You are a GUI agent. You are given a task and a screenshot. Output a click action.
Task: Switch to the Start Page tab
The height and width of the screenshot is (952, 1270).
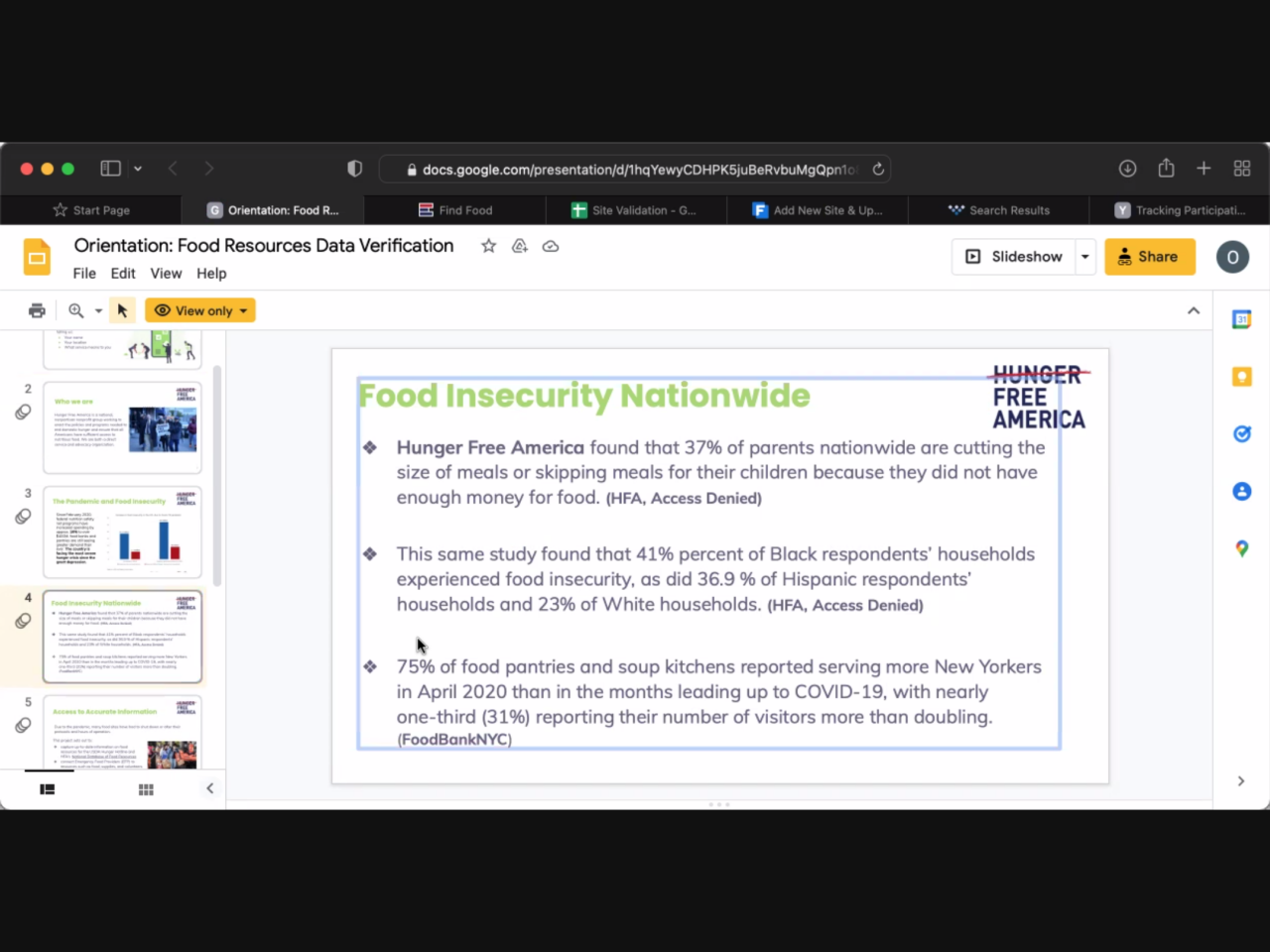click(91, 210)
